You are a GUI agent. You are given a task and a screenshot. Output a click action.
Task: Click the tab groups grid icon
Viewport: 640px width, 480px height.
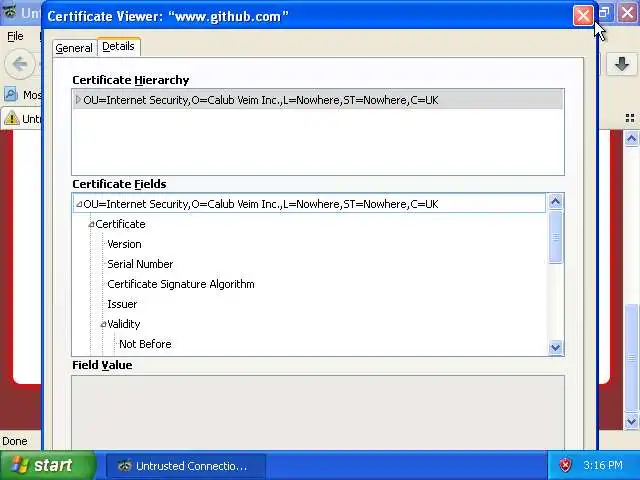point(630,118)
